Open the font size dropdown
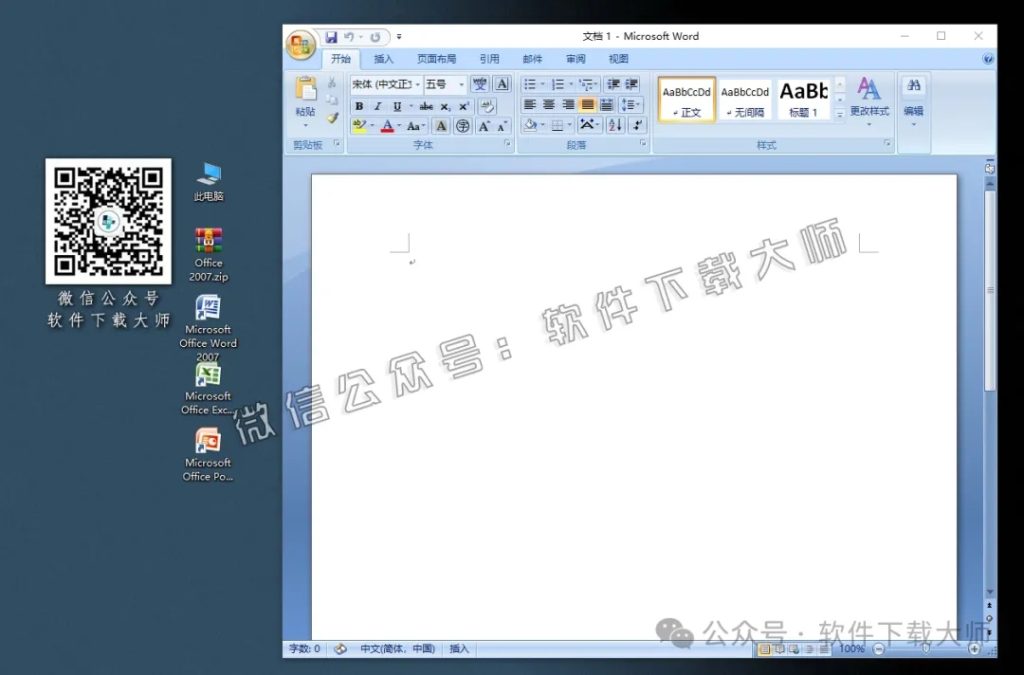 pyautogui.click(x=461, y=83)
